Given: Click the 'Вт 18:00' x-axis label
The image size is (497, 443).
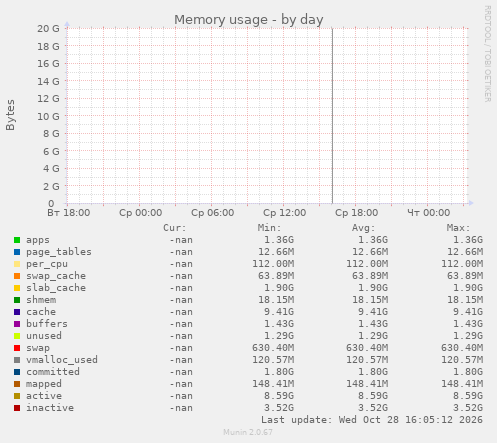Looking at the screenshot, I should tap(69, 213).
